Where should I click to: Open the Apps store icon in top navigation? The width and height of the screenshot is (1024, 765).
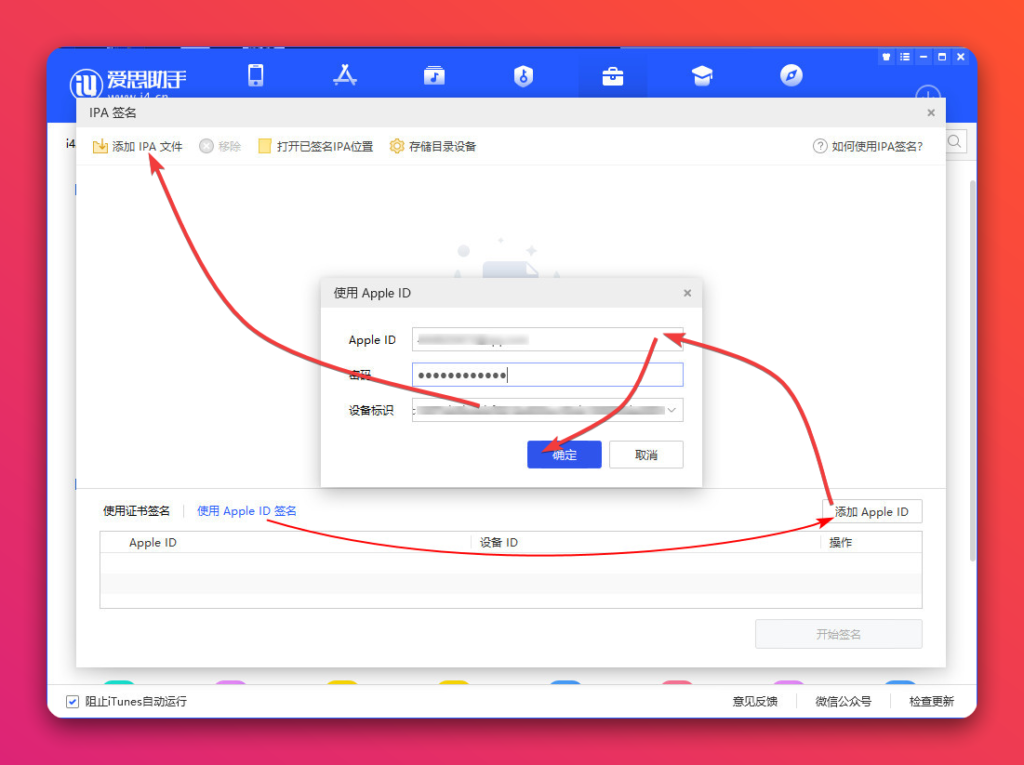pos(345,76)
